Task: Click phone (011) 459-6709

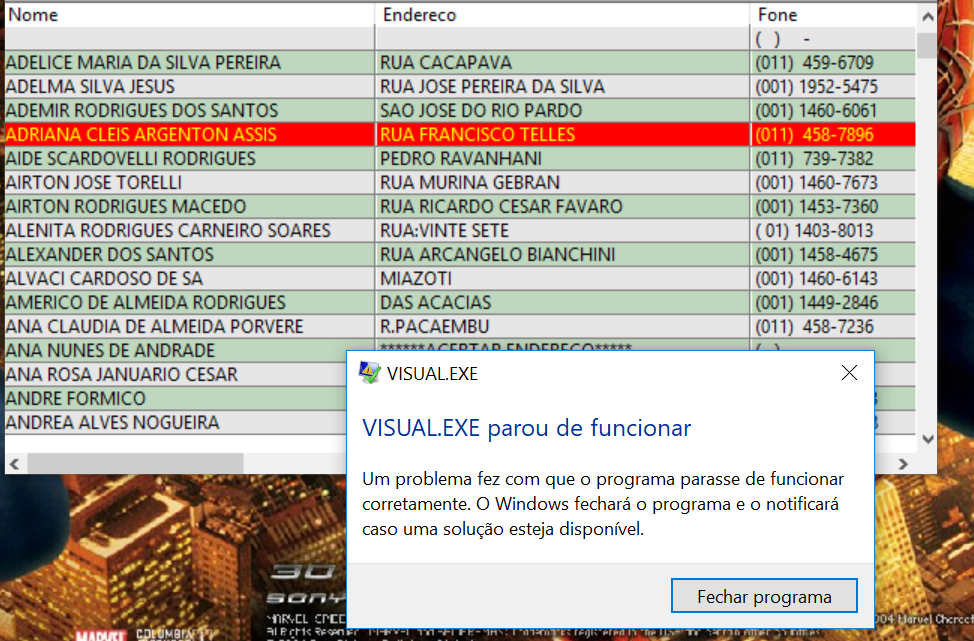Action: 814,63
